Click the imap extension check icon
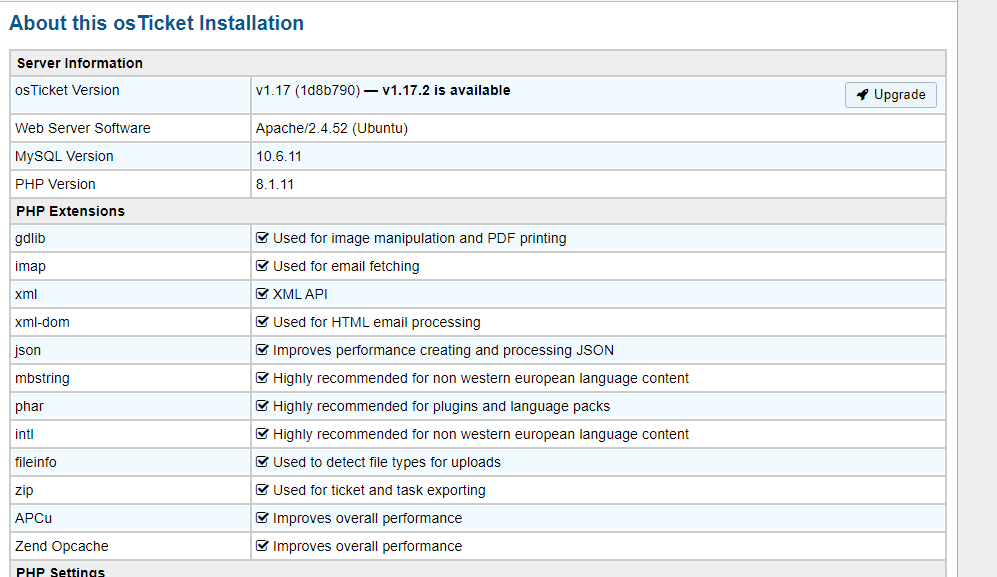The image size is (997, 577). pyautogui.click(x=263, y=266)
